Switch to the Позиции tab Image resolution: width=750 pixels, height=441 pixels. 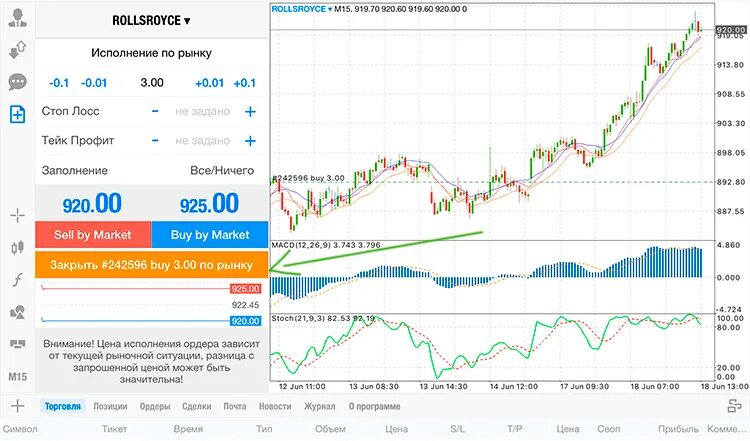click(x=110, y=406)
